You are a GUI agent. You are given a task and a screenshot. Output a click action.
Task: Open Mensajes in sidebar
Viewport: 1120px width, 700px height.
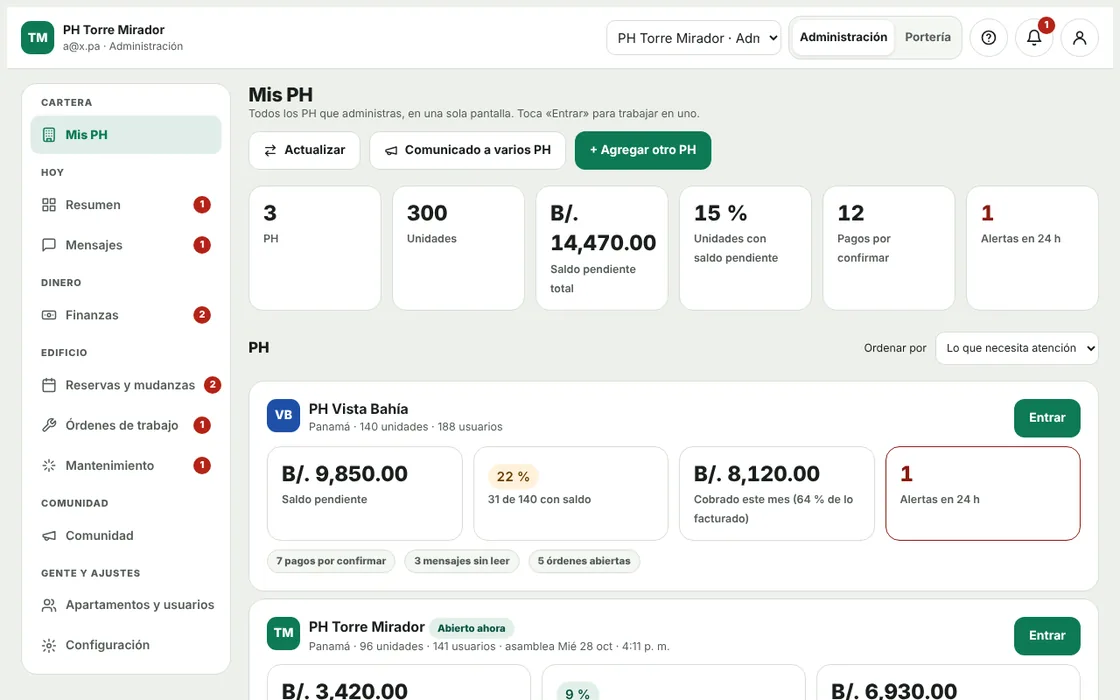tap(126, 245)
